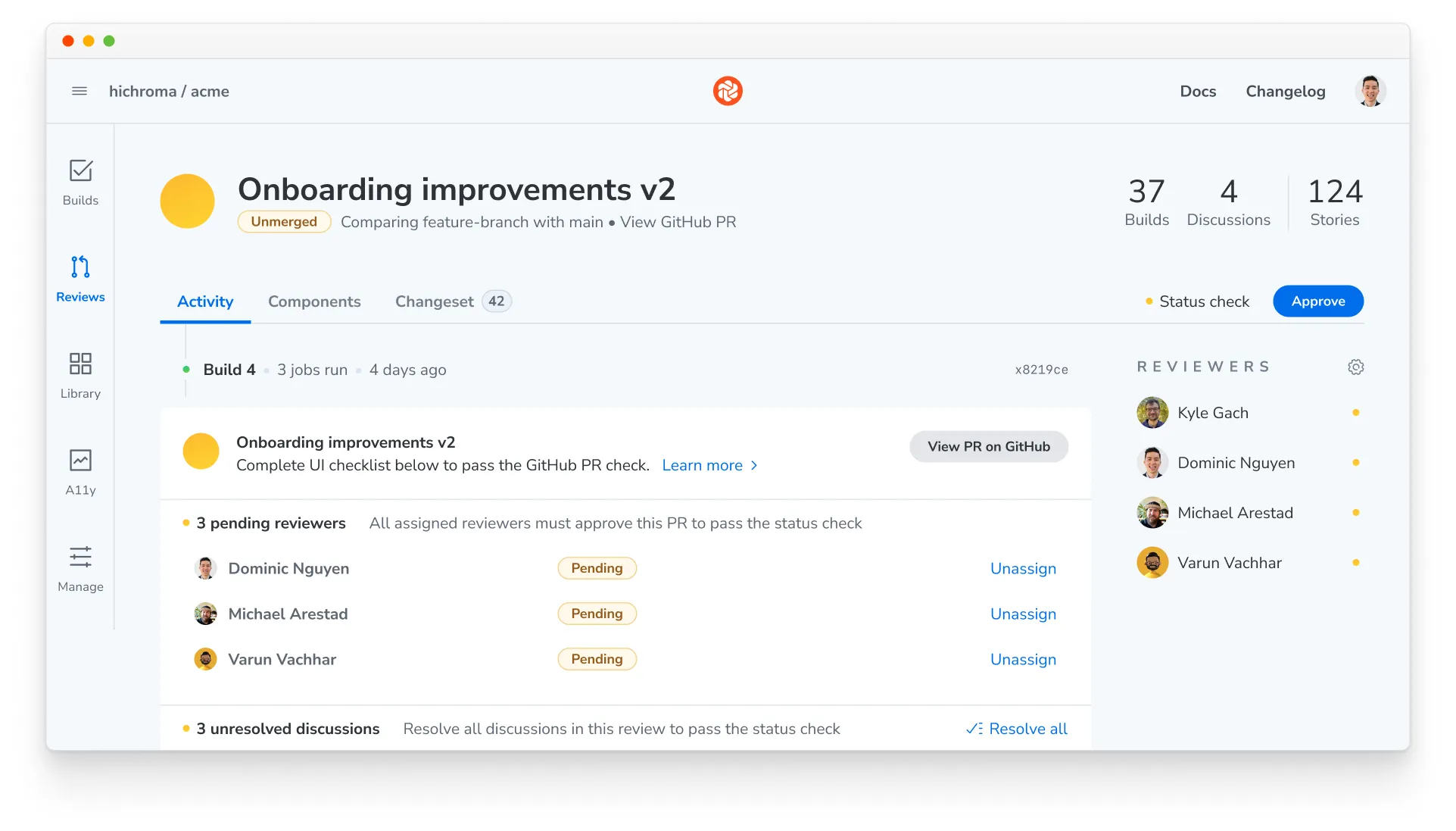Click the hichroma / acme breadcrumb

[x=169, y=91]
